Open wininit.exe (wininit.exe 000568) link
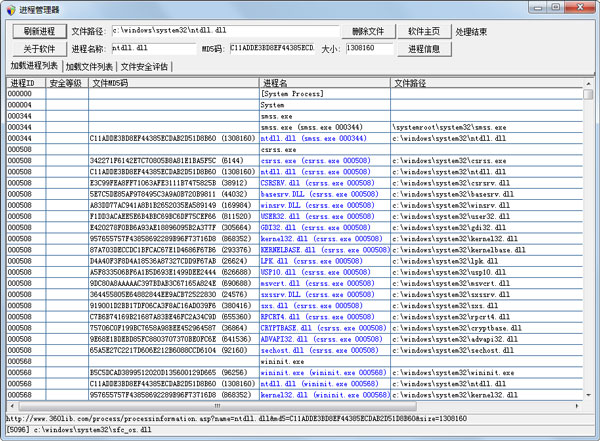 point(323,372)
